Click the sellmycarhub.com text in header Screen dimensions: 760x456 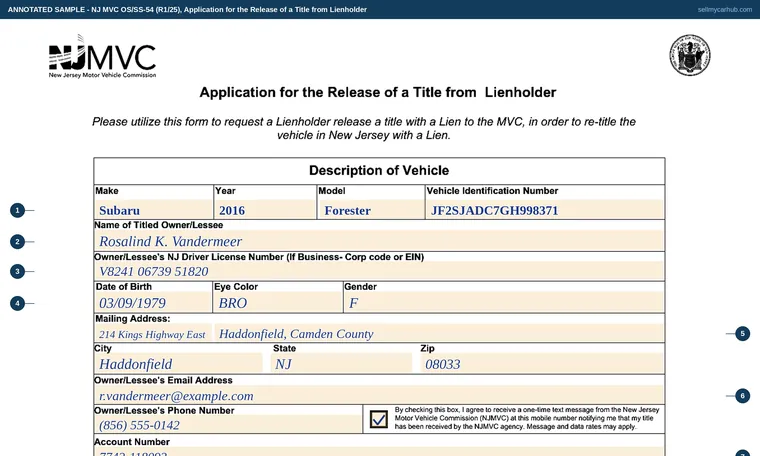point(725,9)
